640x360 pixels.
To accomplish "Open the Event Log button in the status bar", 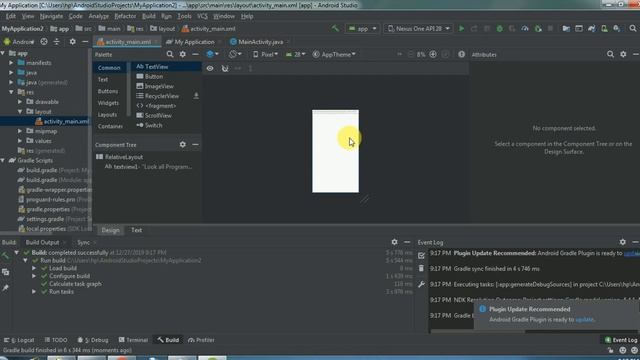I will [620, 340].
